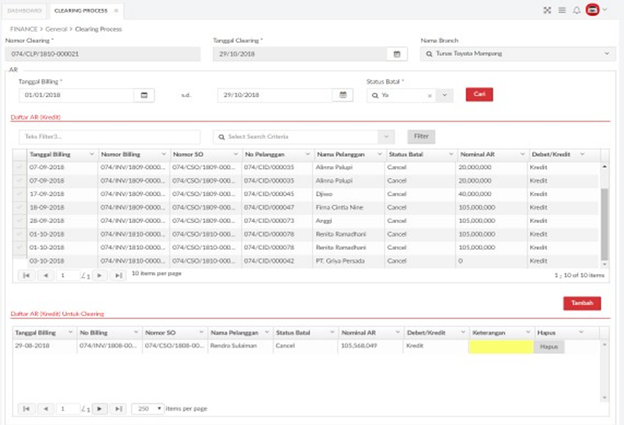The image size is (624, 425).
Task: Sort by Nama Pelanggan header in upper grid
Action: 341,154
